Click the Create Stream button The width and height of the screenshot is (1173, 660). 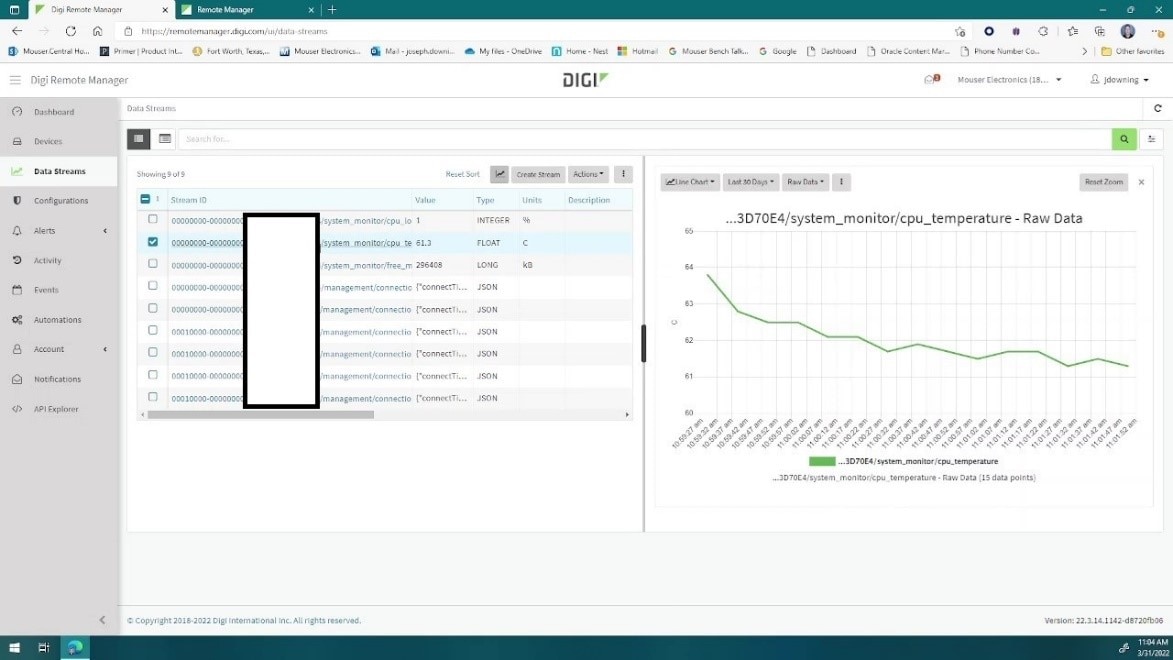pyautogui.click(x=538, y=174)
